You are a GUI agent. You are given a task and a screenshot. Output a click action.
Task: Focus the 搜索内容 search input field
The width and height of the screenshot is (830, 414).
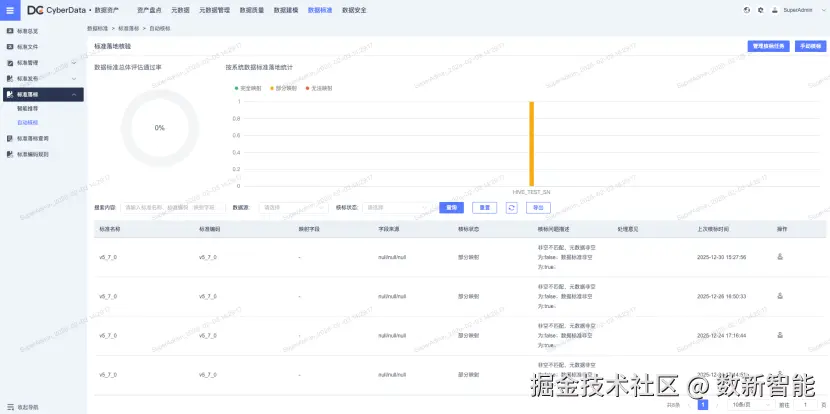[173, 208]
